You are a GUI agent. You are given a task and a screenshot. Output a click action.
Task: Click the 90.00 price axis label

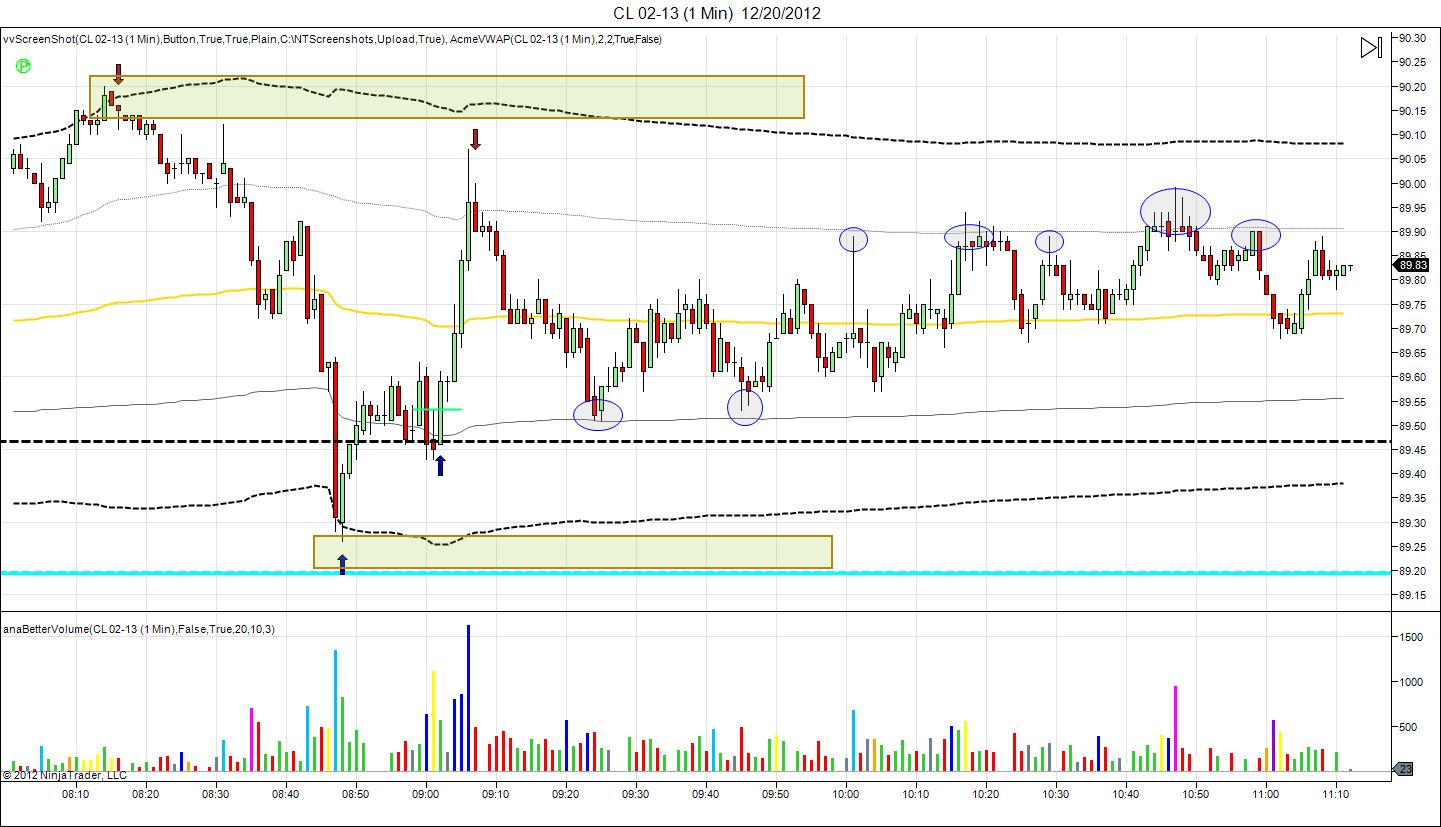pos(1411,184)
